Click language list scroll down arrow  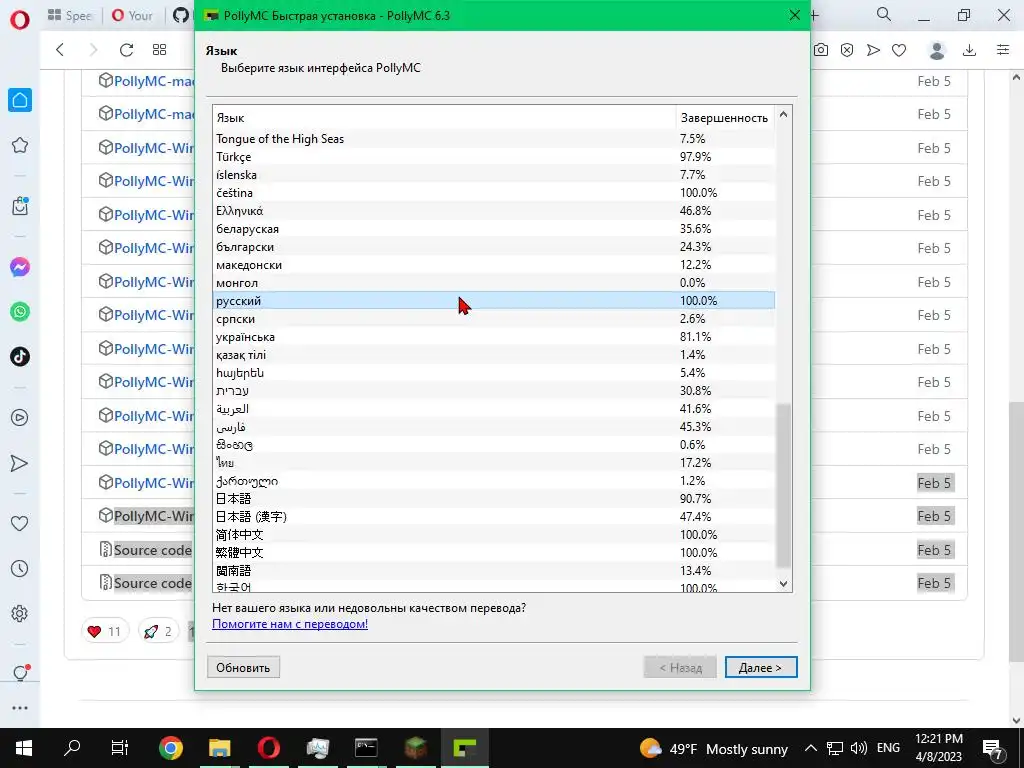point(784,584)
